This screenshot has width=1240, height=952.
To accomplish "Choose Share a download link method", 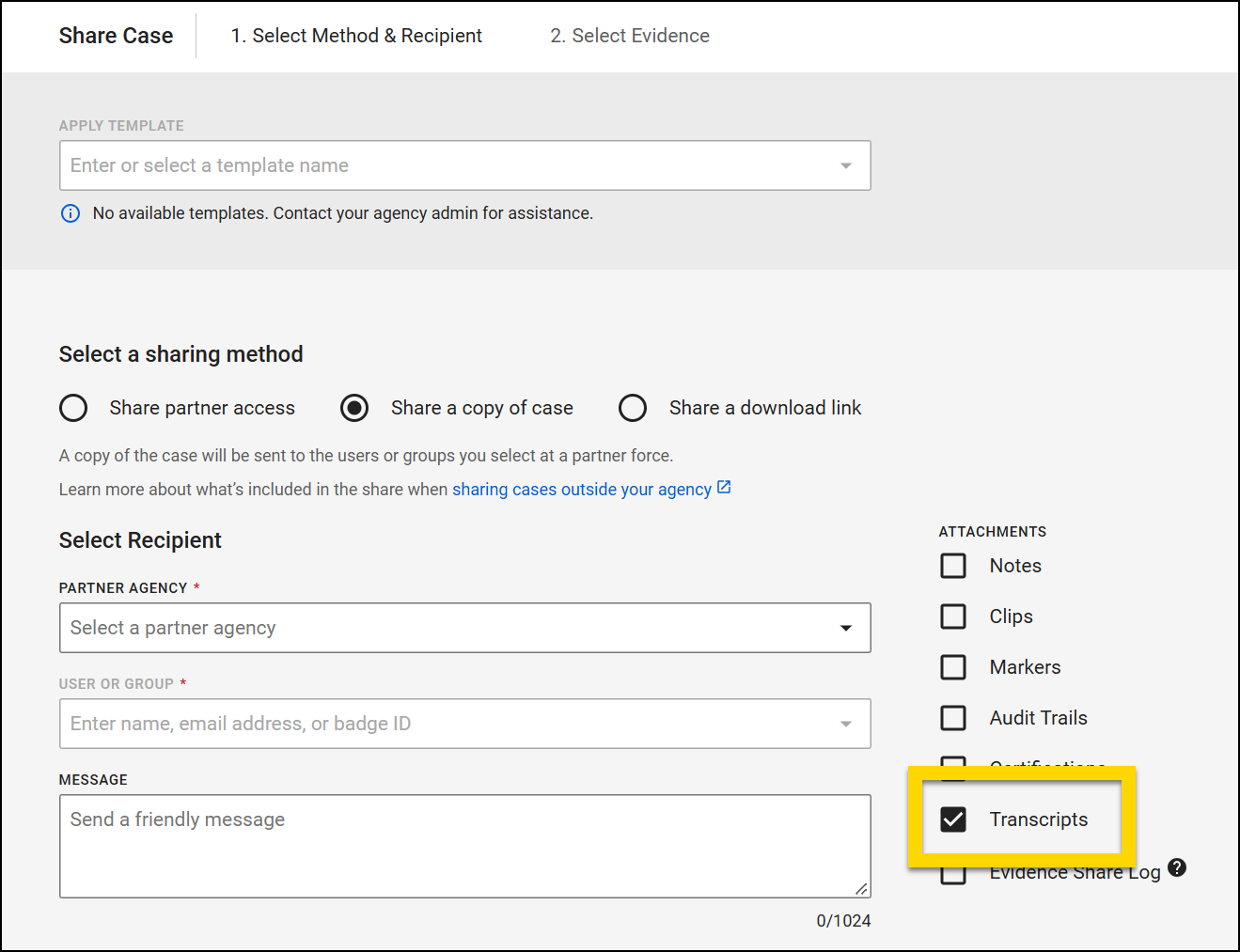I will coord(633,408).
